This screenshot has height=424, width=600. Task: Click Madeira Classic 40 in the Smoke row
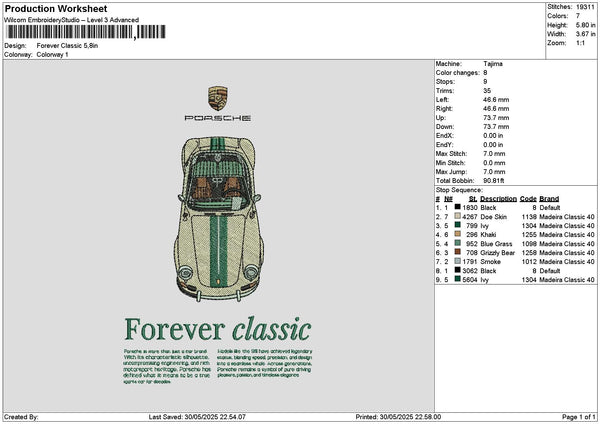567,262
